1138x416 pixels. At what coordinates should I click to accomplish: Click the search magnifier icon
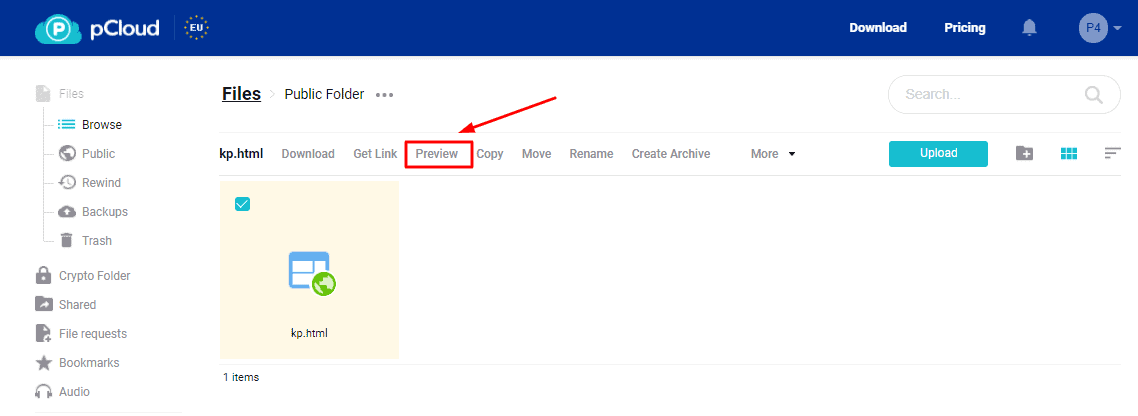(1093, 94)
